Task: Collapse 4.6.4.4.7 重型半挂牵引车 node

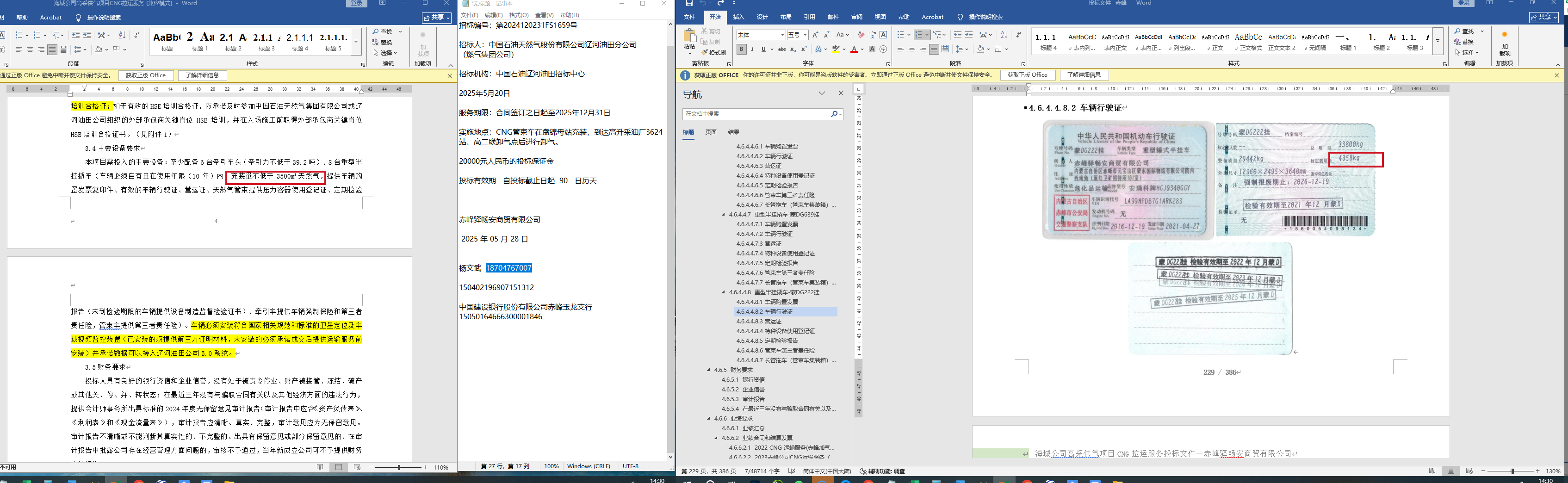Action: [x=723, y=214]
